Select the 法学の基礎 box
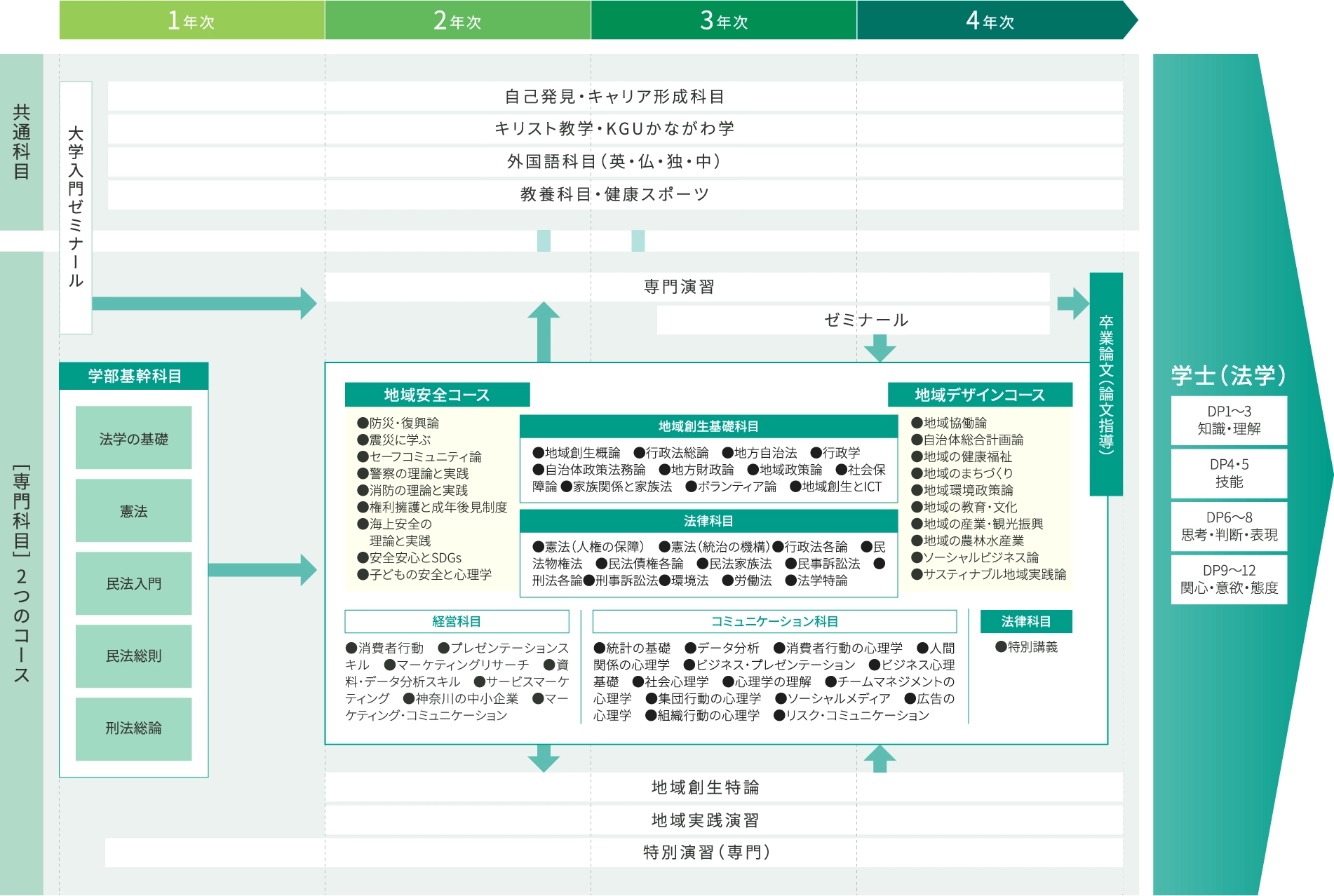This screenshot has height=896, width=1334. pos(134,438)
